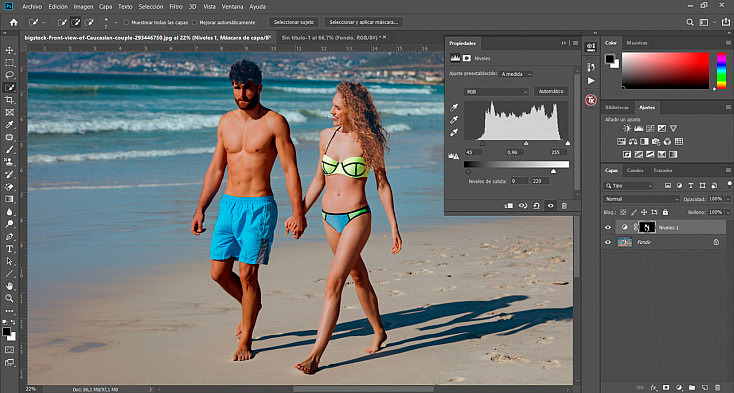Delete the adjustment layer from Propiedades

[x=564, y=205]
